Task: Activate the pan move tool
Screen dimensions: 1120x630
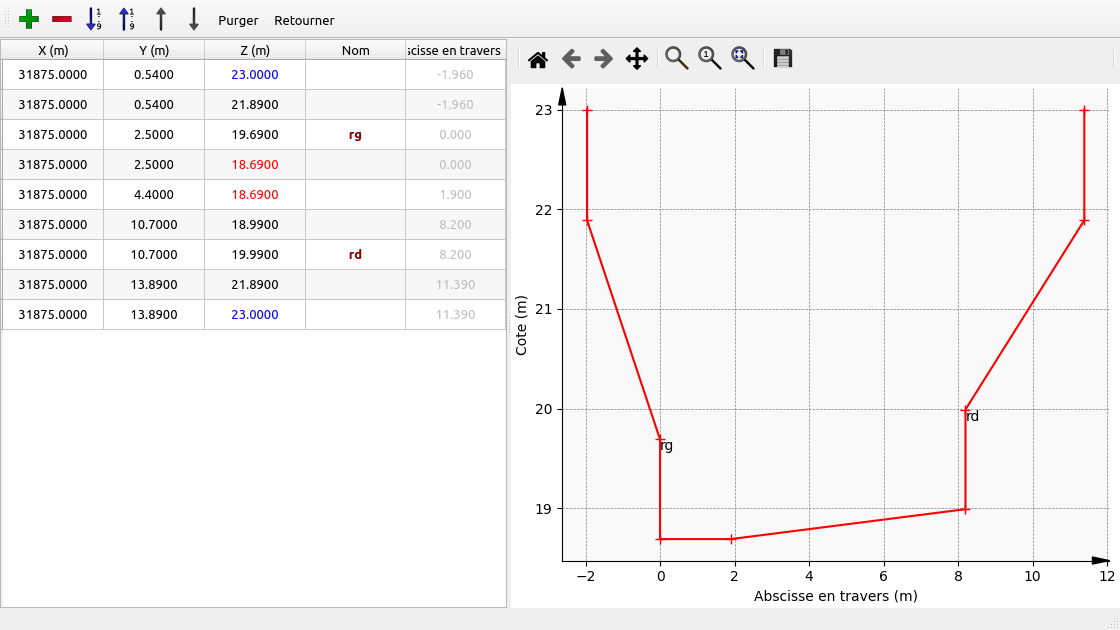Action: click(x=637, y=59)
